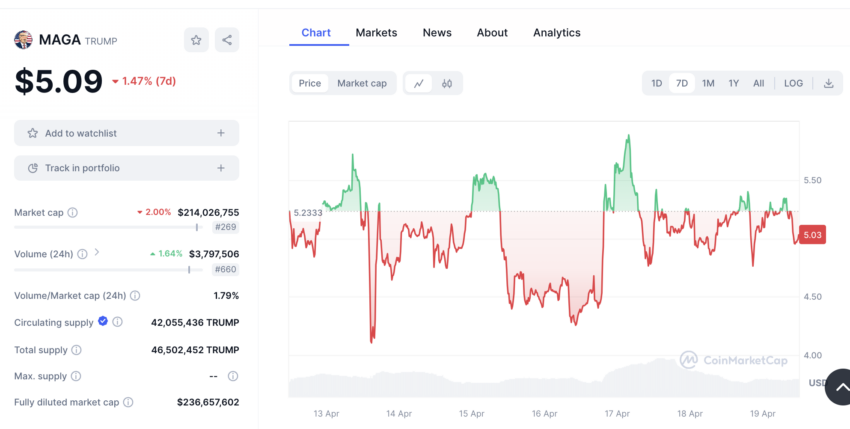
Task: Toggle chart to Price view
Action: click(x=310, y=84)
